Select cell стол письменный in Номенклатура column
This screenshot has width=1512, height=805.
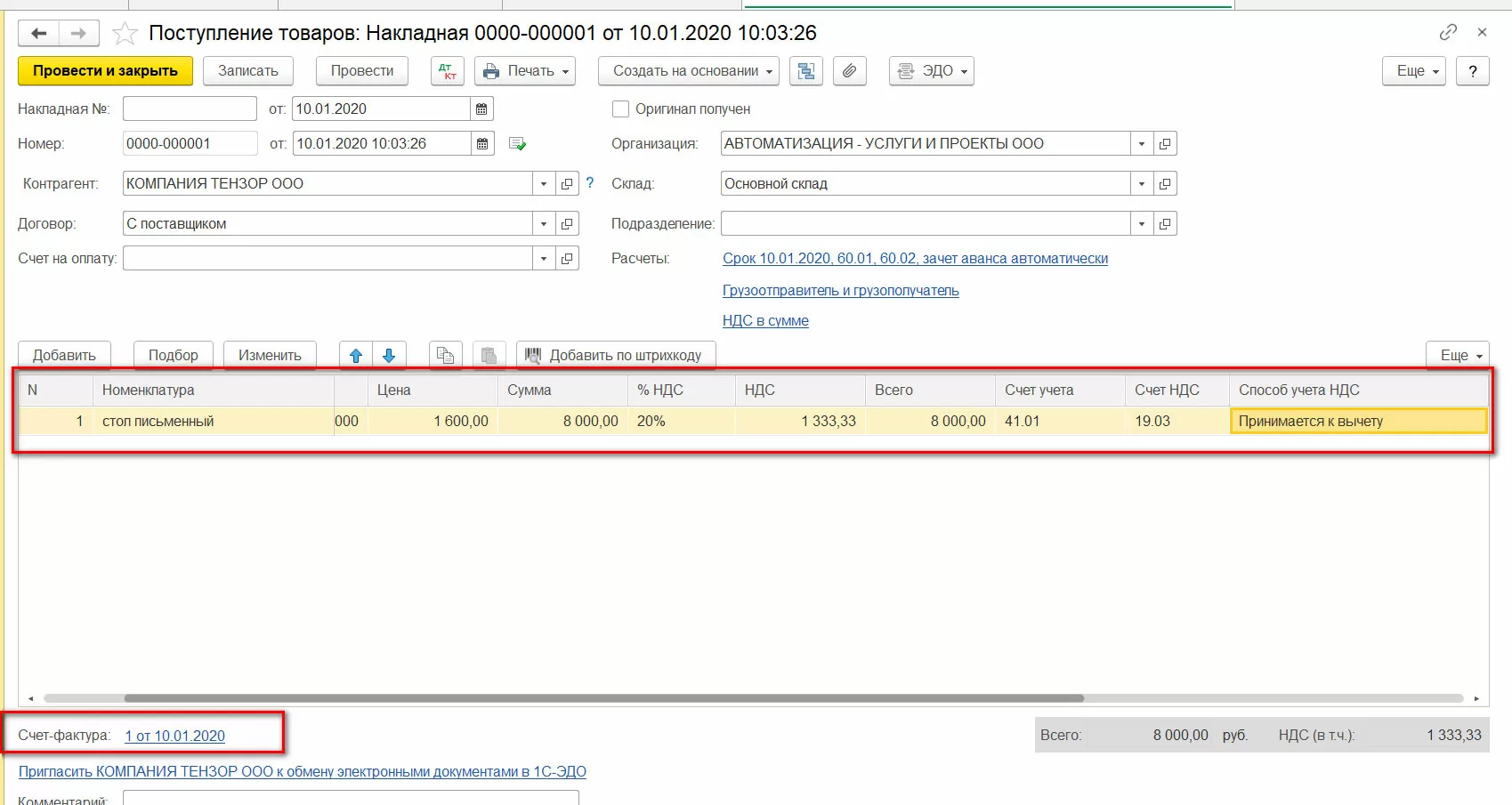[214, 421]
